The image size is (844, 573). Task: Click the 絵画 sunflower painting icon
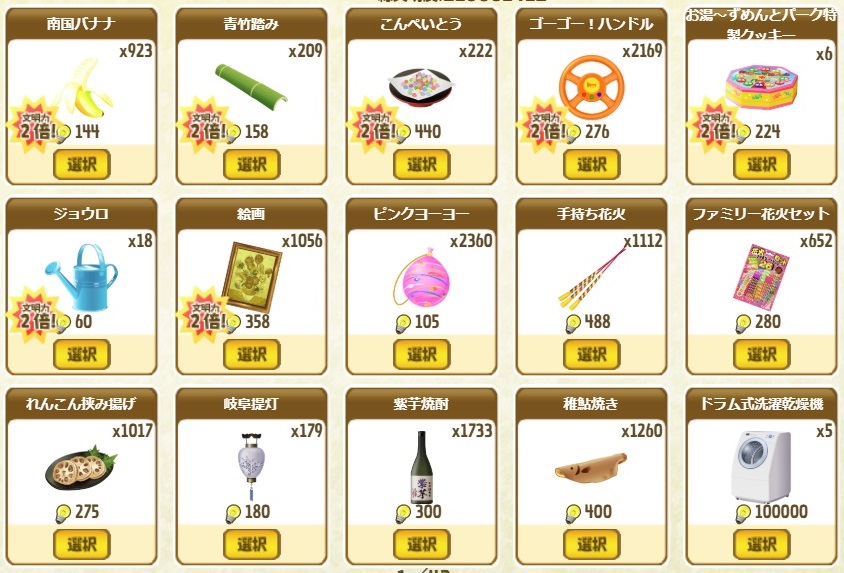click(252, 277)
